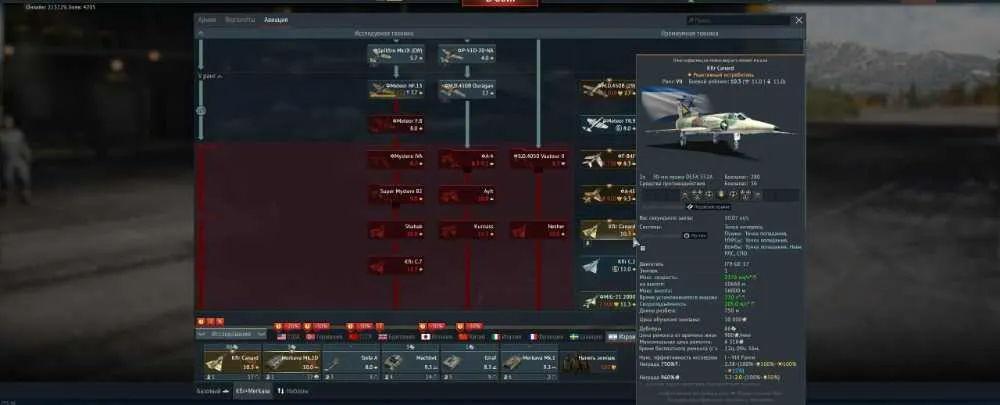Image resolution: width=1000 pixels, height=405 pixels.
Task: Select the Kfir Canard crew slot
Action: (232, 363)
